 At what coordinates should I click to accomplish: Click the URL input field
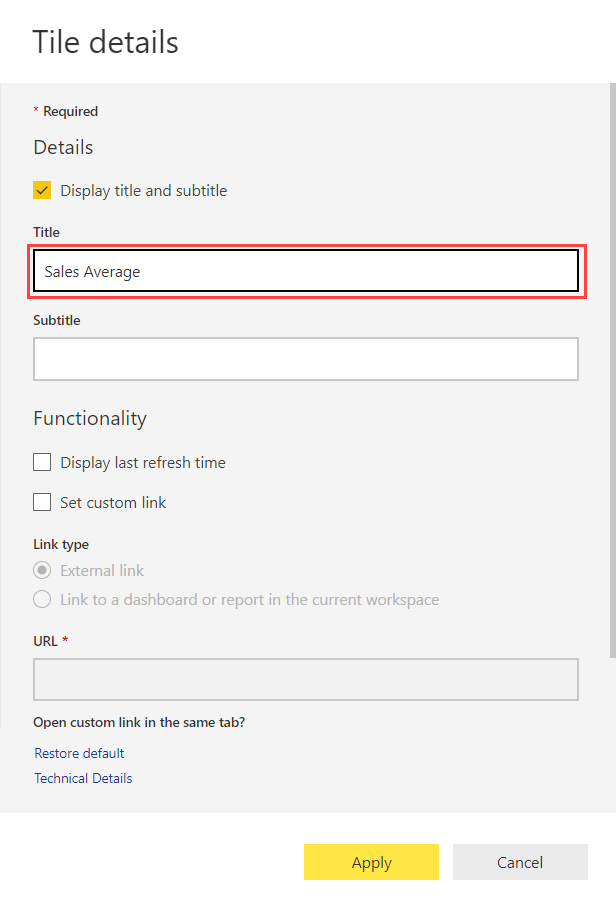pos(306,679)
